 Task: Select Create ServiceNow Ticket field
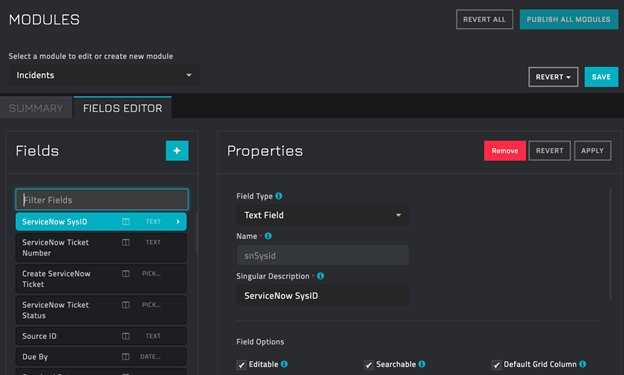[101, 279]
